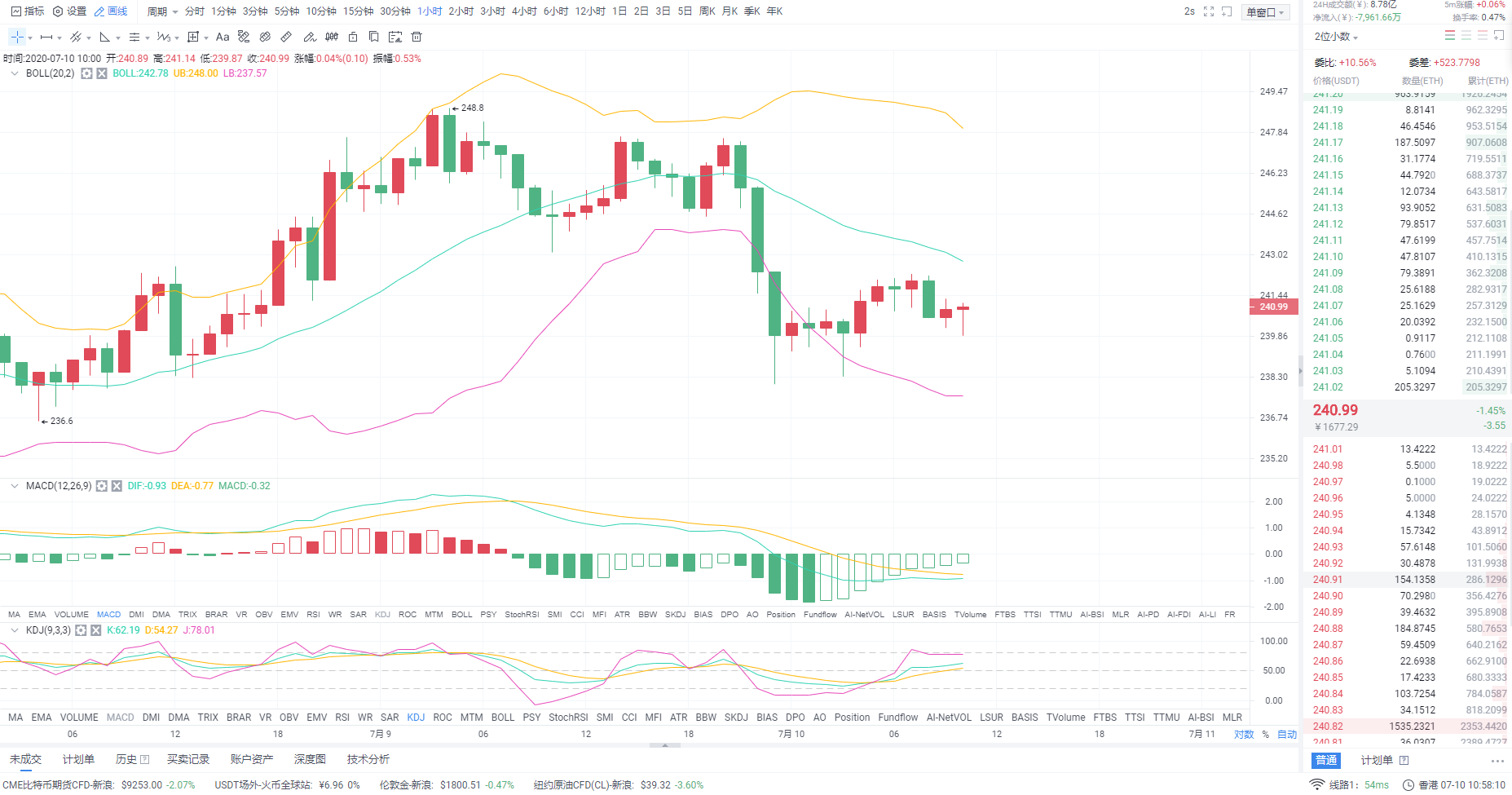Toggle the % percentage axis option

tap(1266, 735)
